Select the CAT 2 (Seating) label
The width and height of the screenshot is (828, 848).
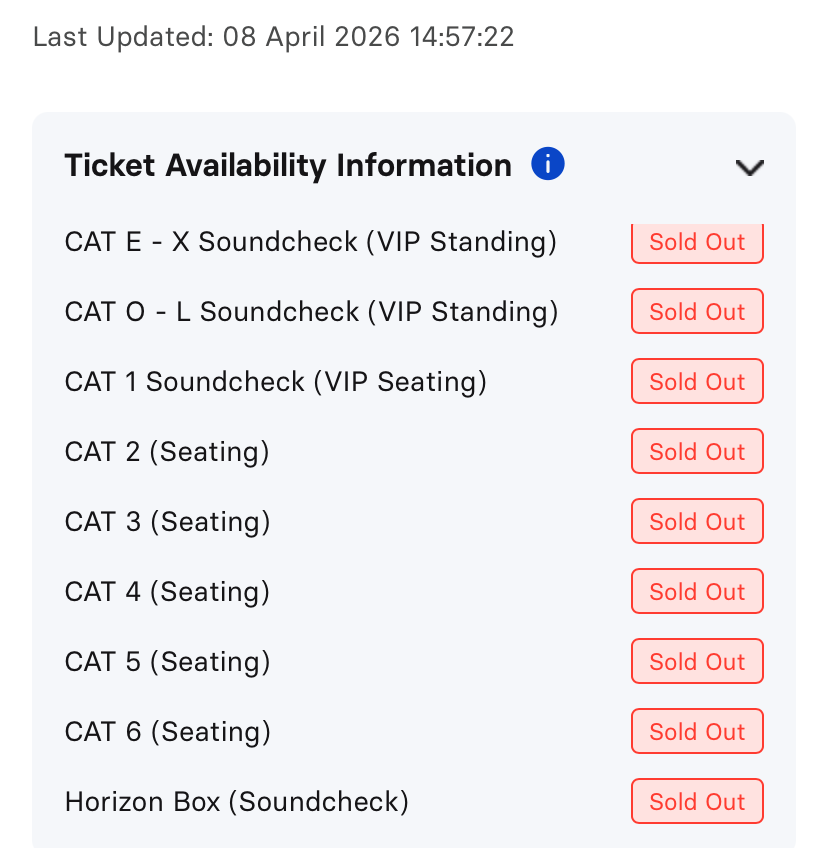click(x=167, y=452)
